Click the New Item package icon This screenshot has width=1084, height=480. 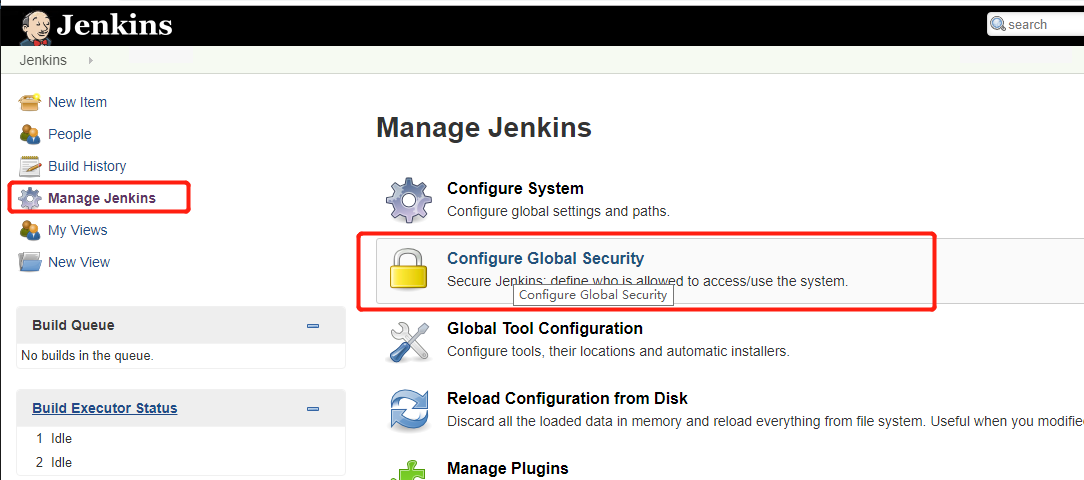click(x=30, y=102)
